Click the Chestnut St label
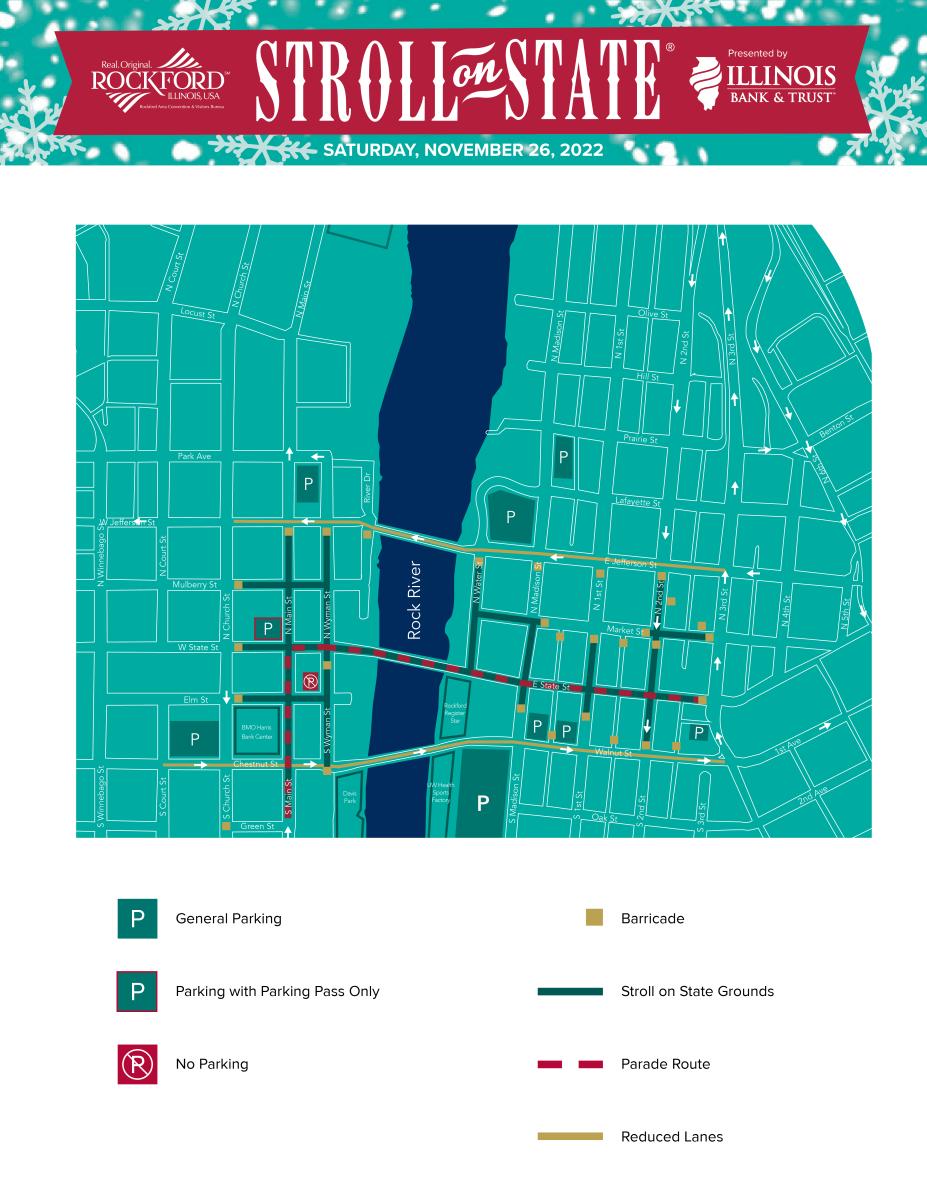The image size is (927, 1200). tap(255, 763)
